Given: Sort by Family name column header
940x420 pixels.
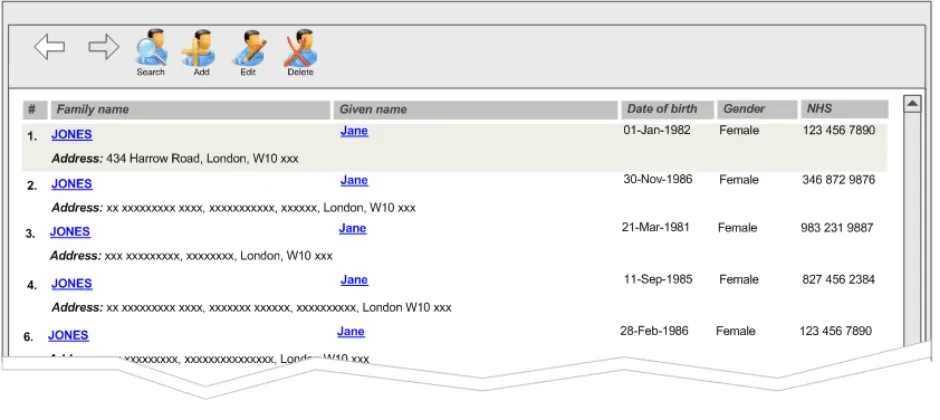Looking at the screenshot, I should pos(191,110).
